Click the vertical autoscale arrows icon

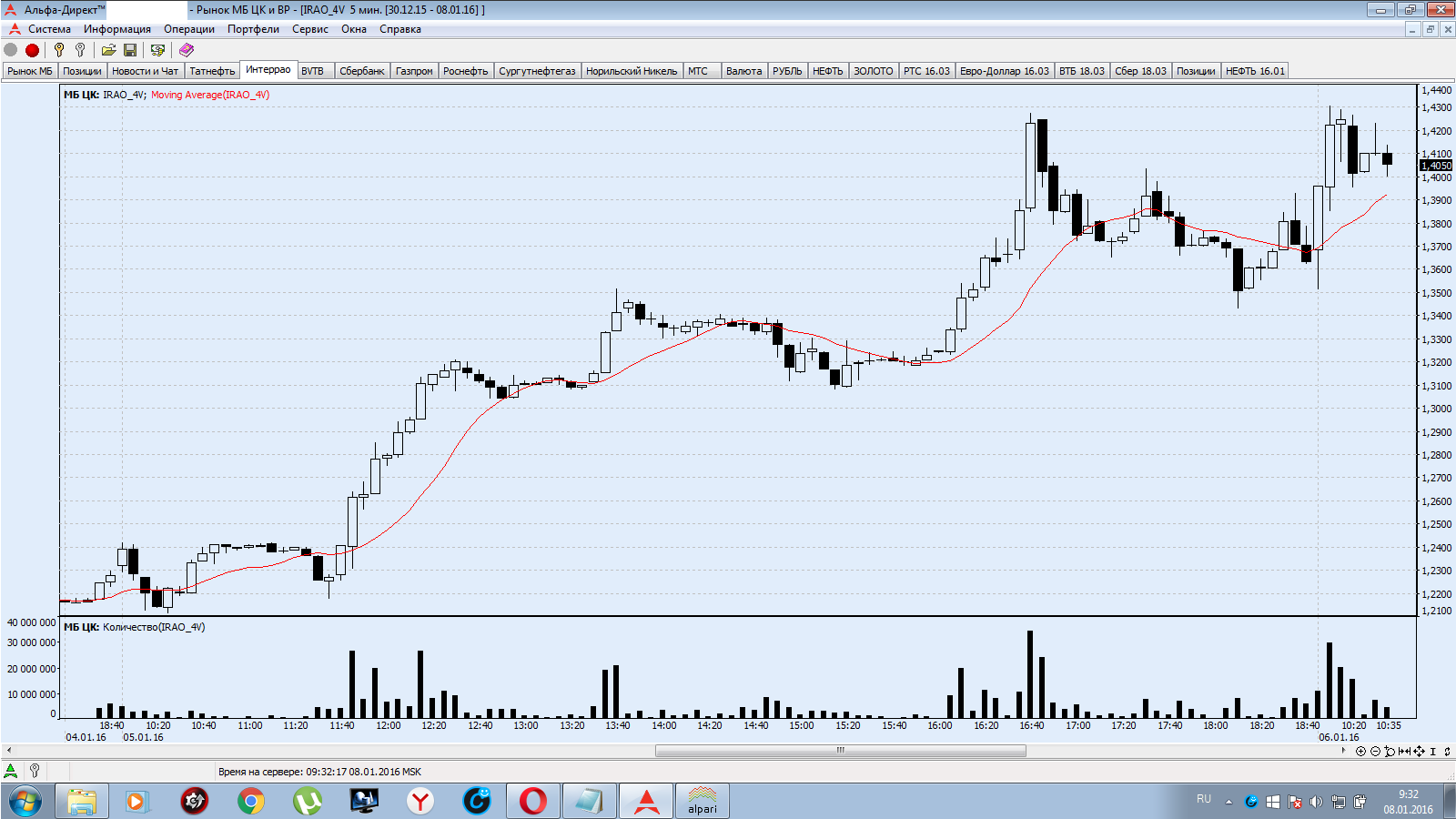click(x=1447, y=752)
